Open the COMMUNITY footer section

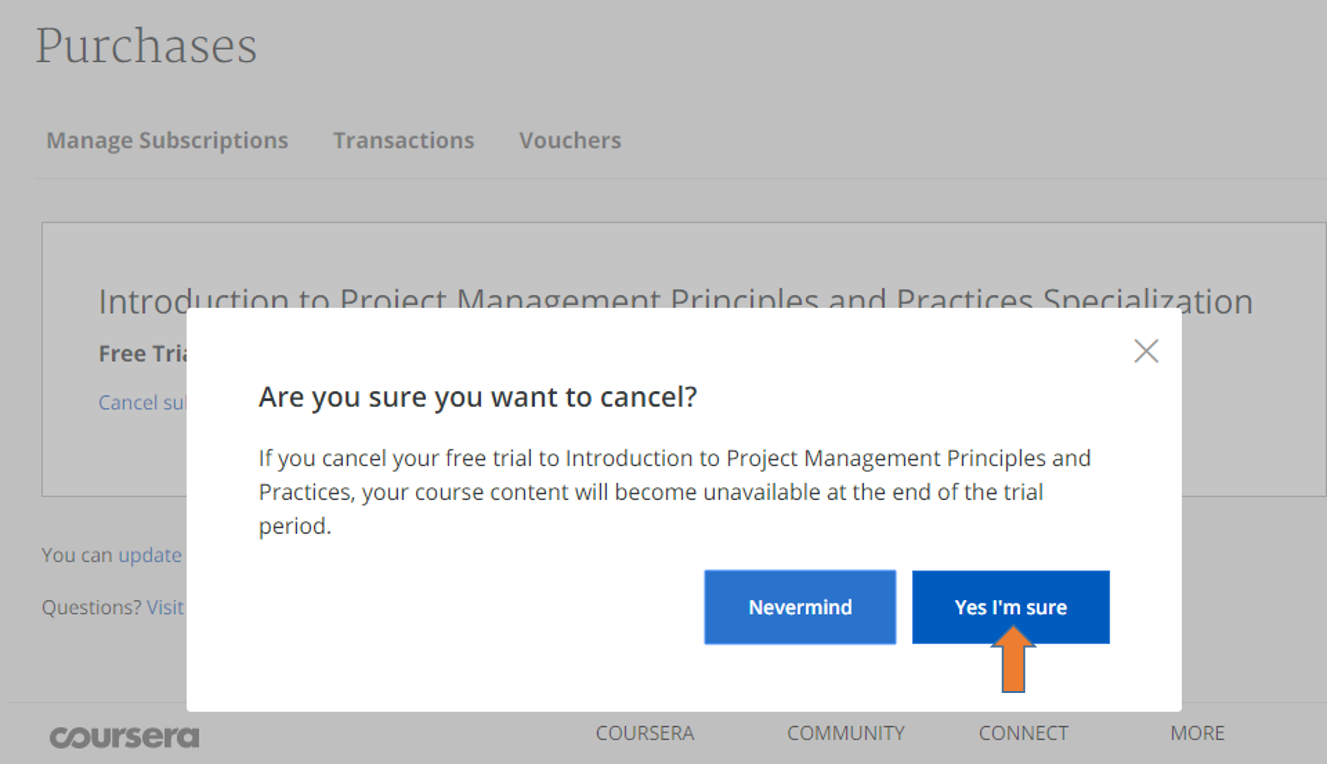click(846, 733)
